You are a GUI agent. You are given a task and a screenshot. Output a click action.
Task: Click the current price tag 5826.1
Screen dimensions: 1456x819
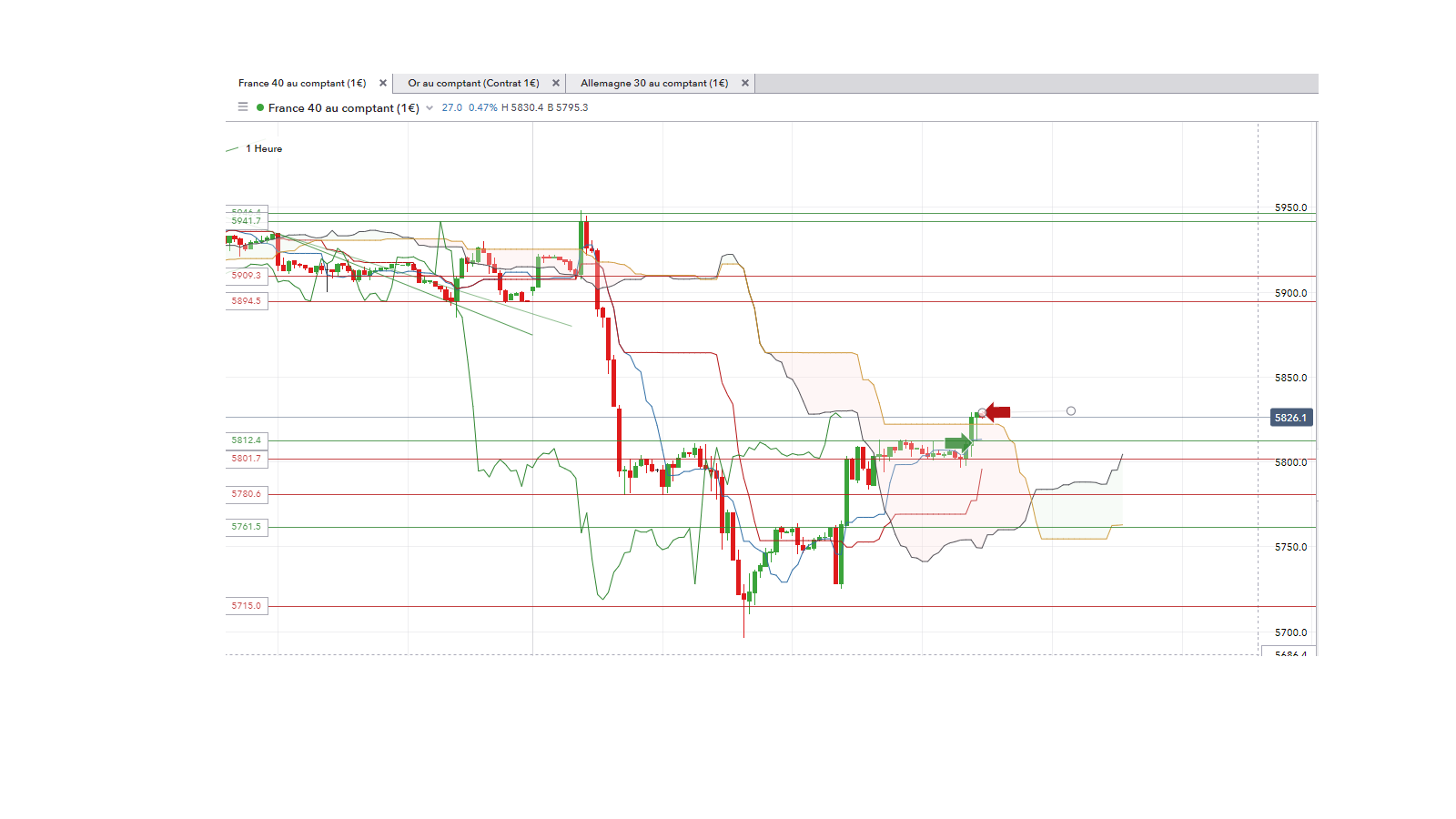point(1291,418)
